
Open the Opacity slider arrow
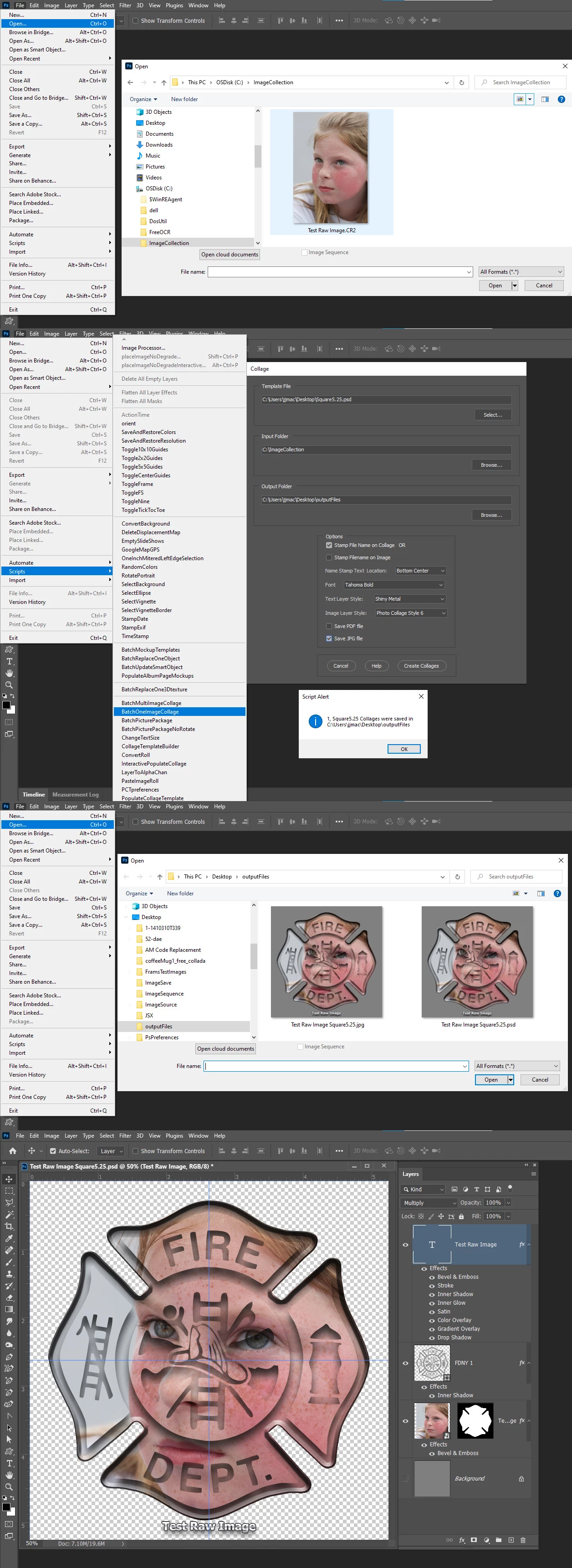coord(508,1203)
